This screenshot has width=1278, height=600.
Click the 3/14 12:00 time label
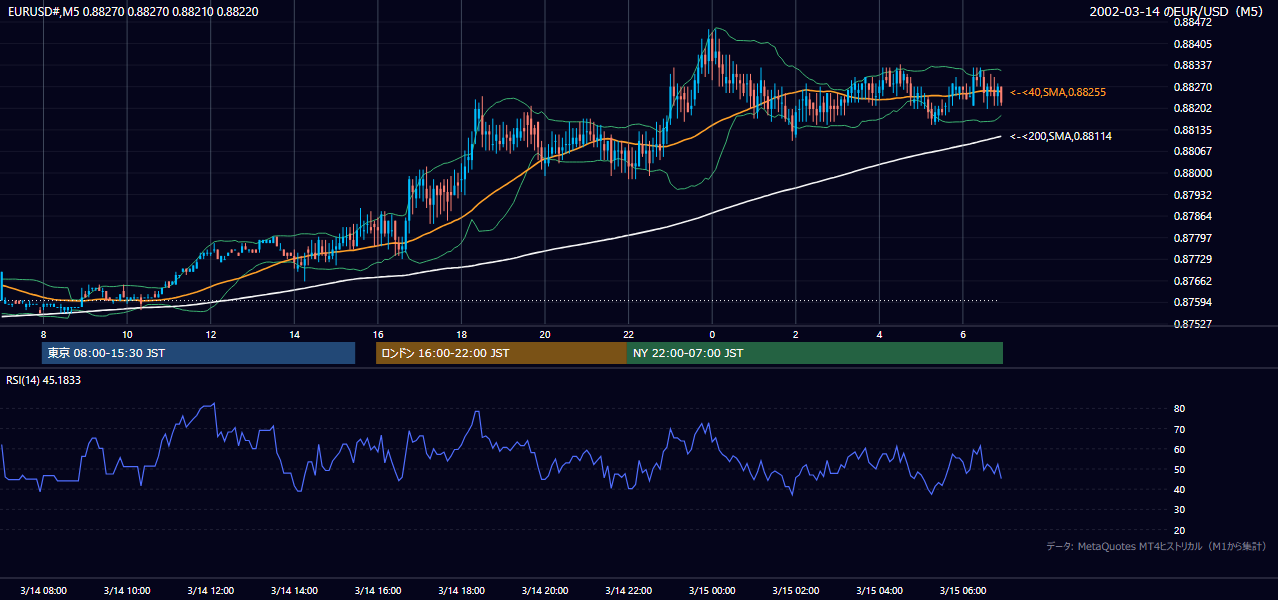[x=211, y=591]
